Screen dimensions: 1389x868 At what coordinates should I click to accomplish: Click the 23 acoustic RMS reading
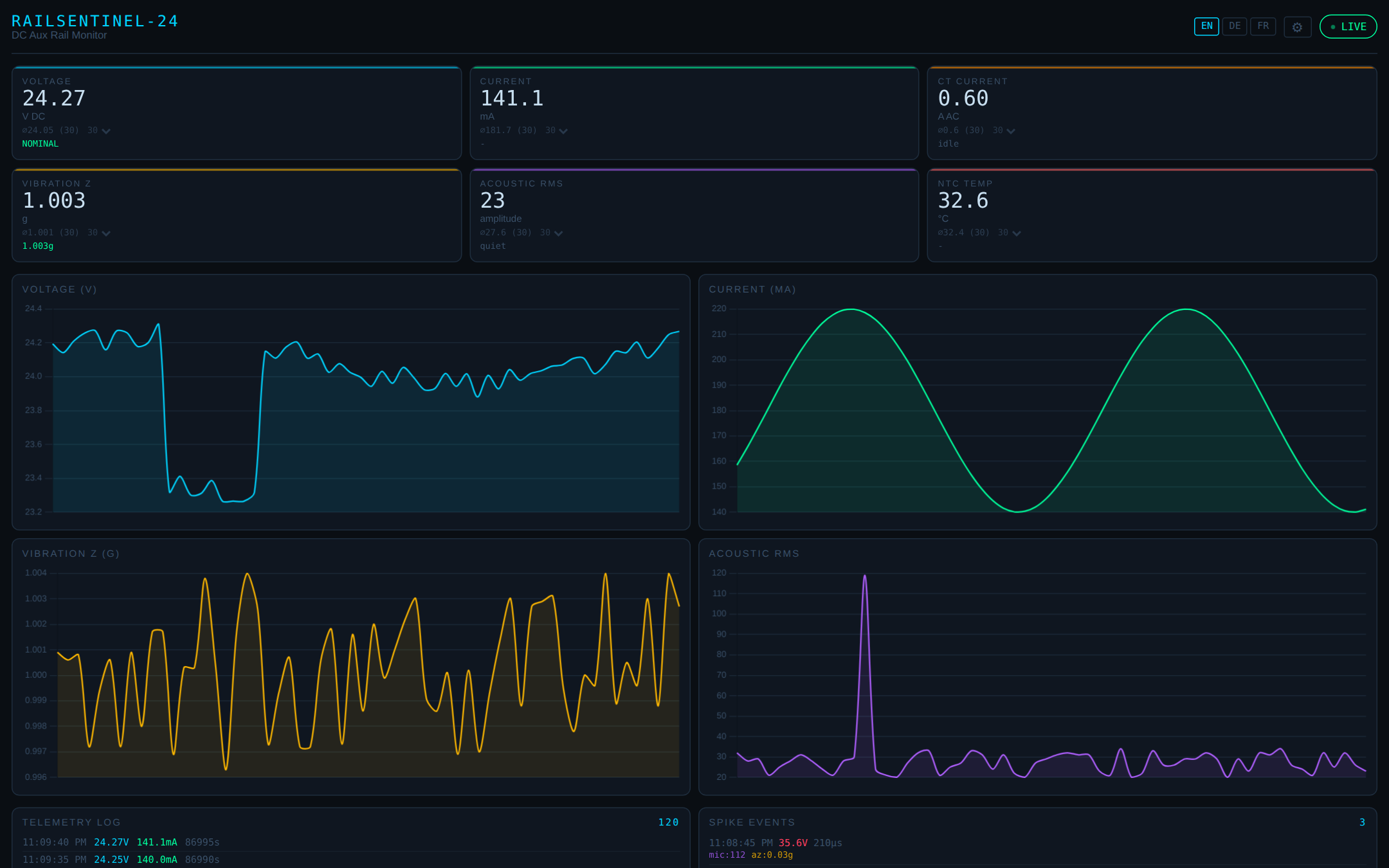[x=493, y=201]
